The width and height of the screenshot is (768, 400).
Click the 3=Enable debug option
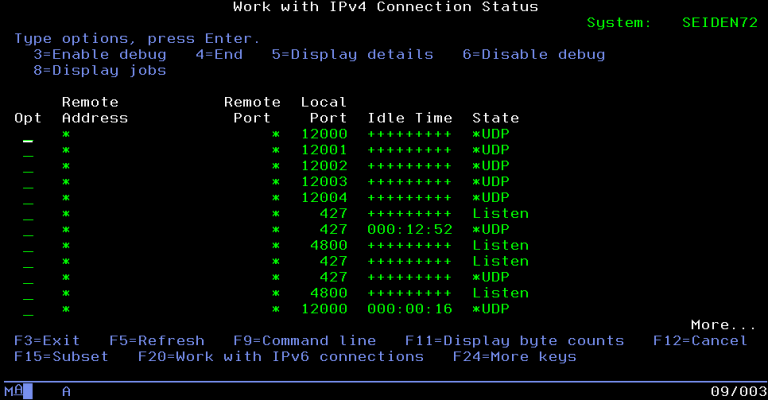tap(100, 55)
